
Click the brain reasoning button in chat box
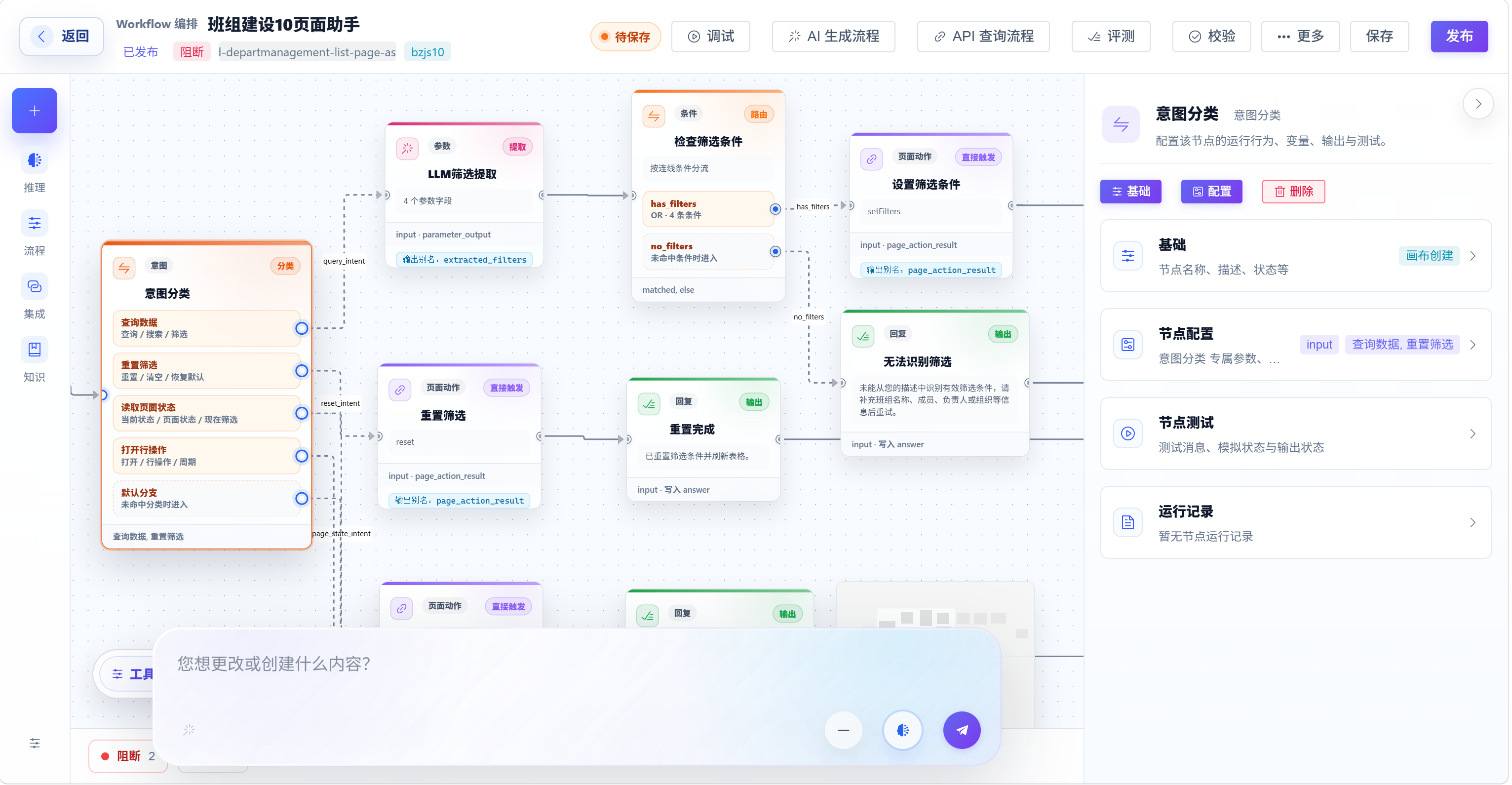(x=903, y=730)
